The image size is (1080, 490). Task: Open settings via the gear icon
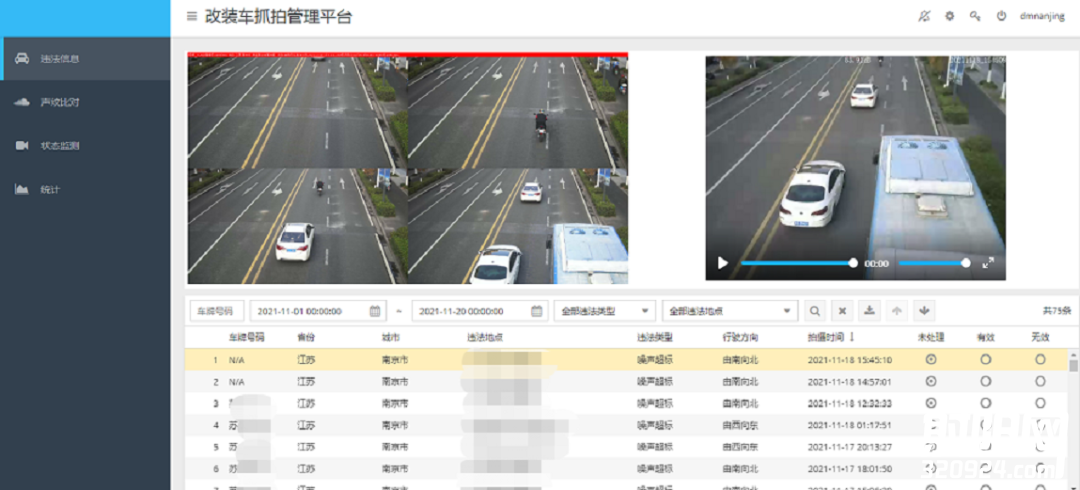(x=950, y=16)
